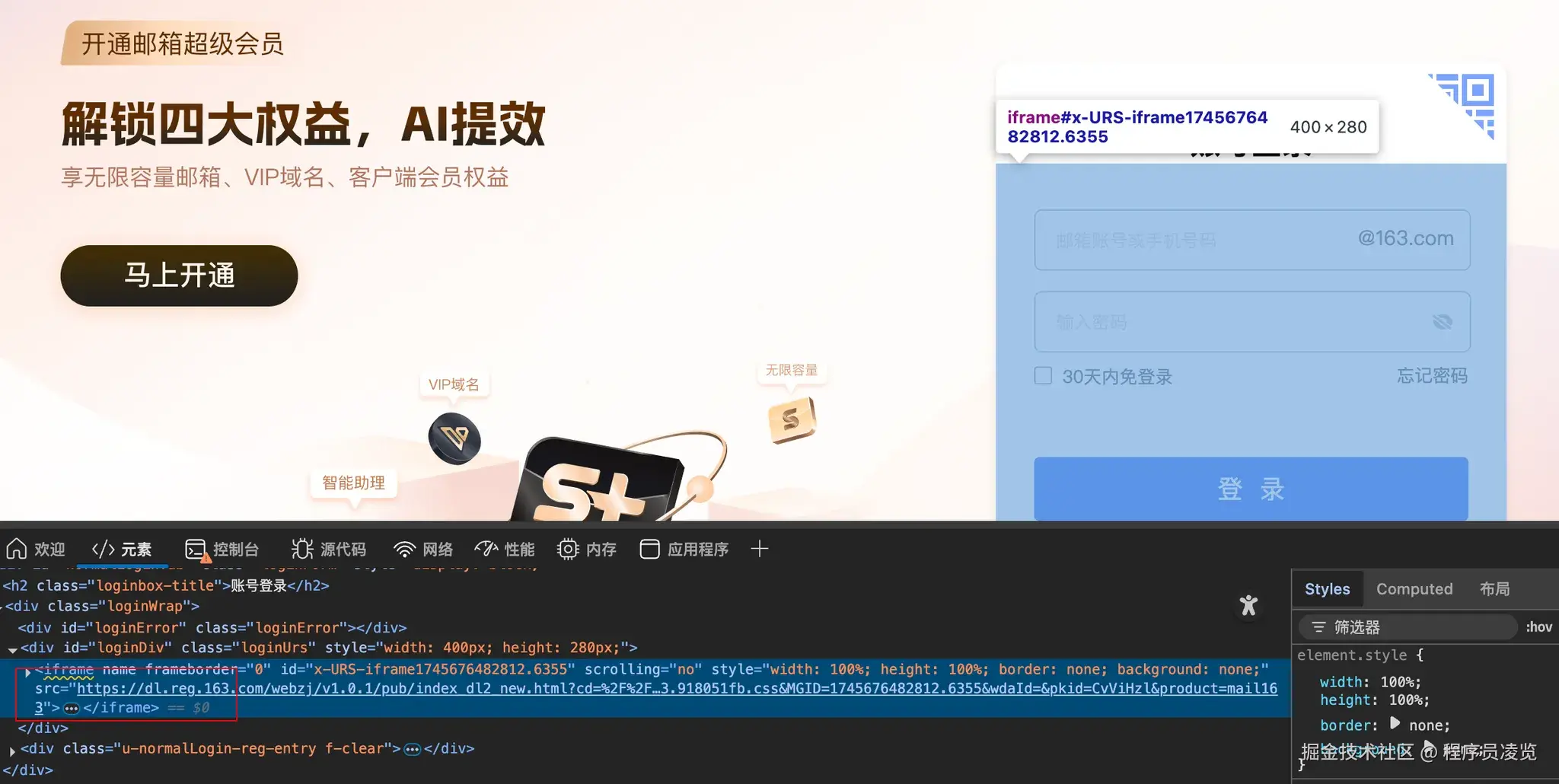Click the password input field
Viewport: 1559px width, 784px height.
tap(1252, 322)
